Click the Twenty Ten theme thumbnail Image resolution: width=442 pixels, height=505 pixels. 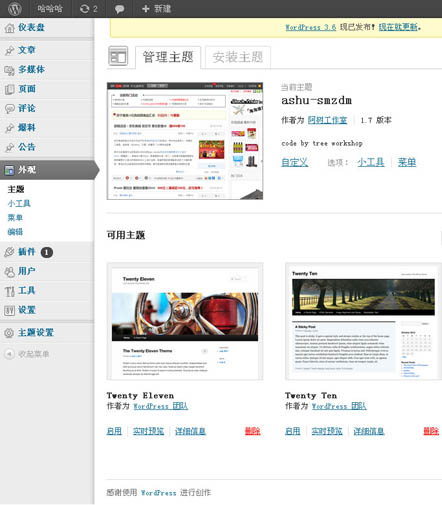point(363,321)
